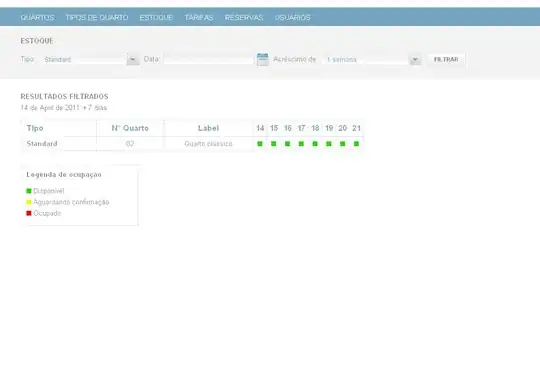Open the Quartos menu item

point(37,17)
